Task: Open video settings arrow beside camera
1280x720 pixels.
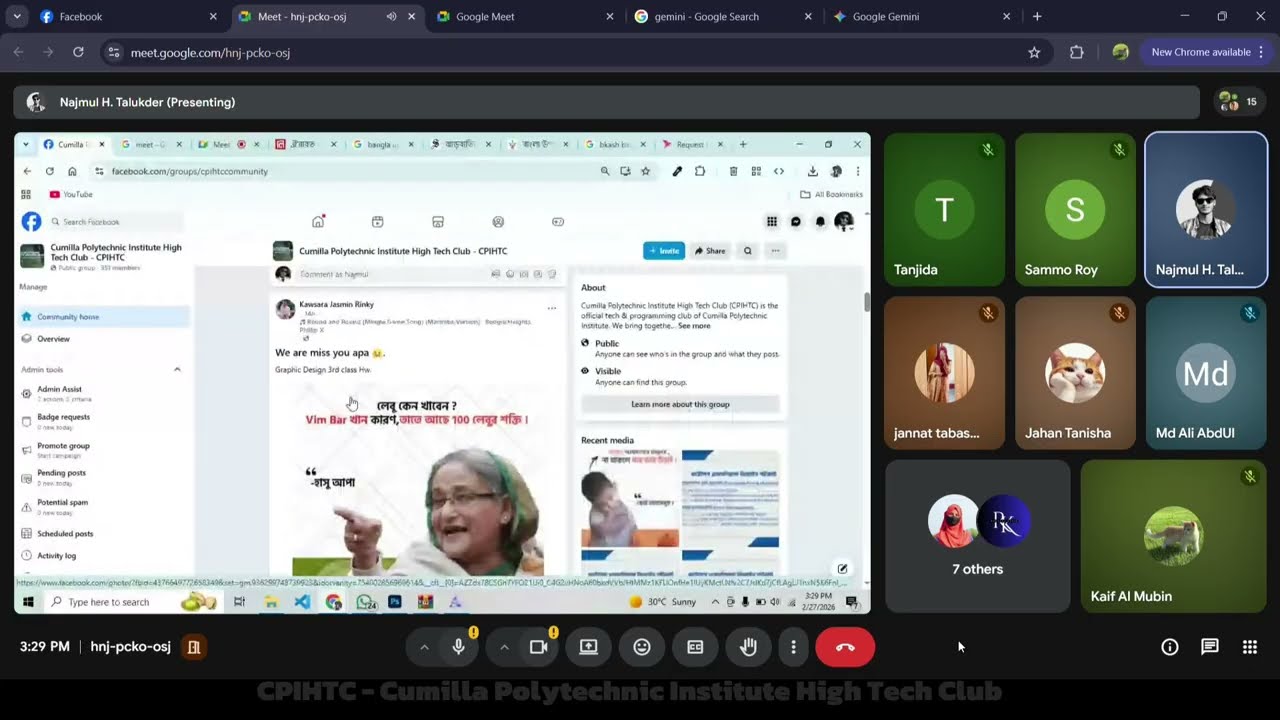Action: point(504,647)
